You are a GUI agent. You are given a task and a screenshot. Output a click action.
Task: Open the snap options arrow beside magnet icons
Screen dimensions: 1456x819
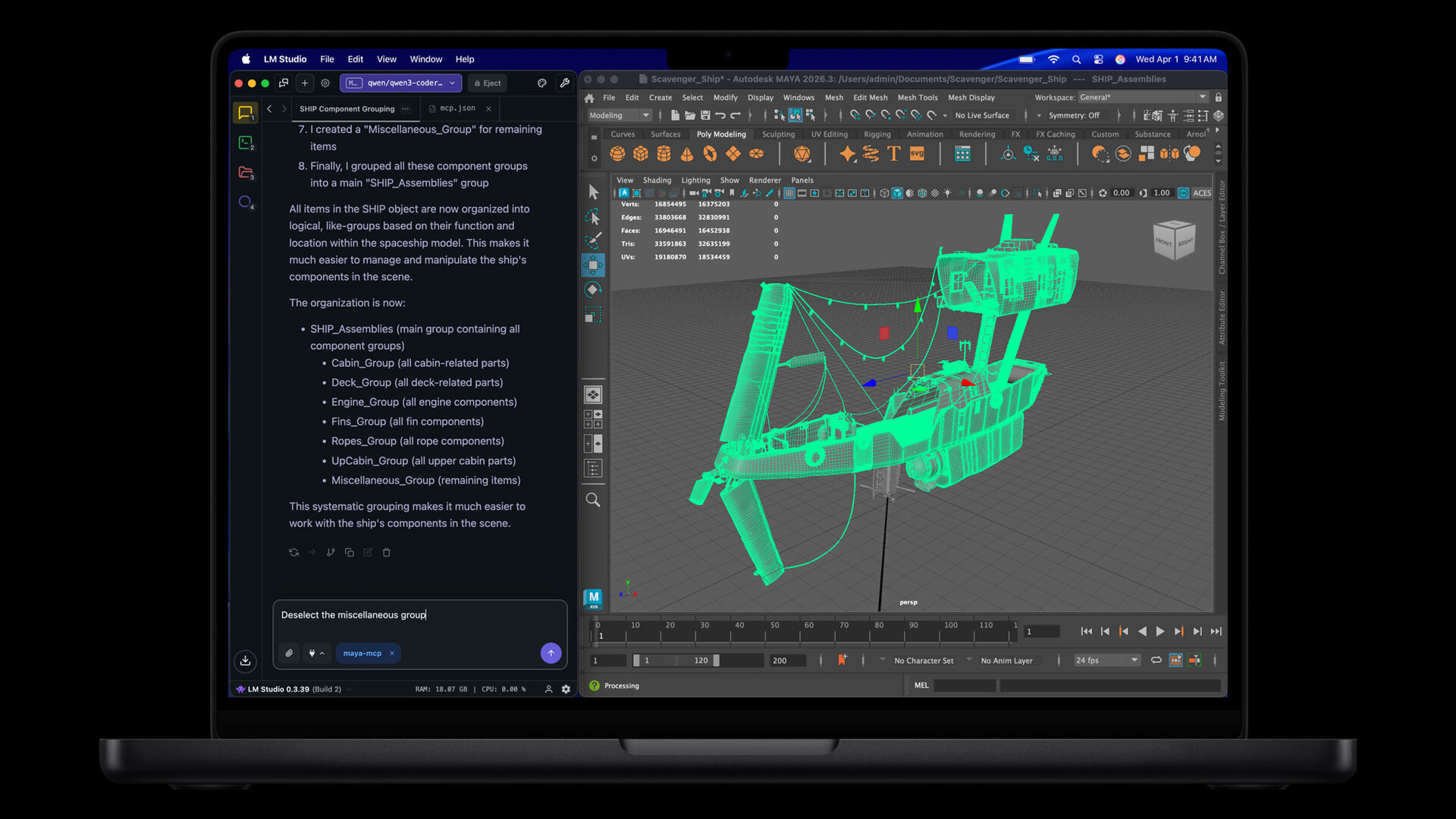945,116
